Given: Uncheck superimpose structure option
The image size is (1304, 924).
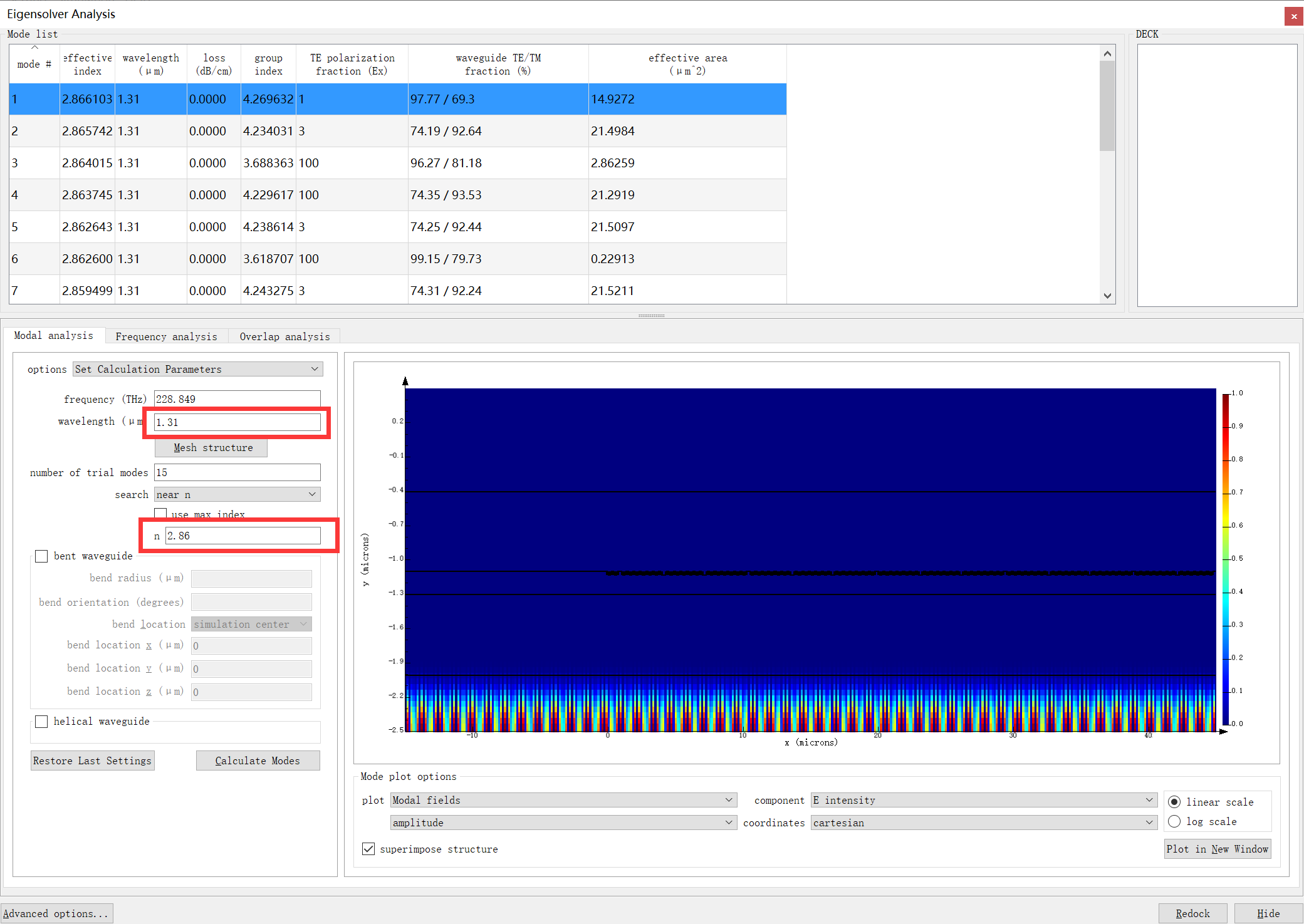Looking at the screenshot, I should pos(368,849).
